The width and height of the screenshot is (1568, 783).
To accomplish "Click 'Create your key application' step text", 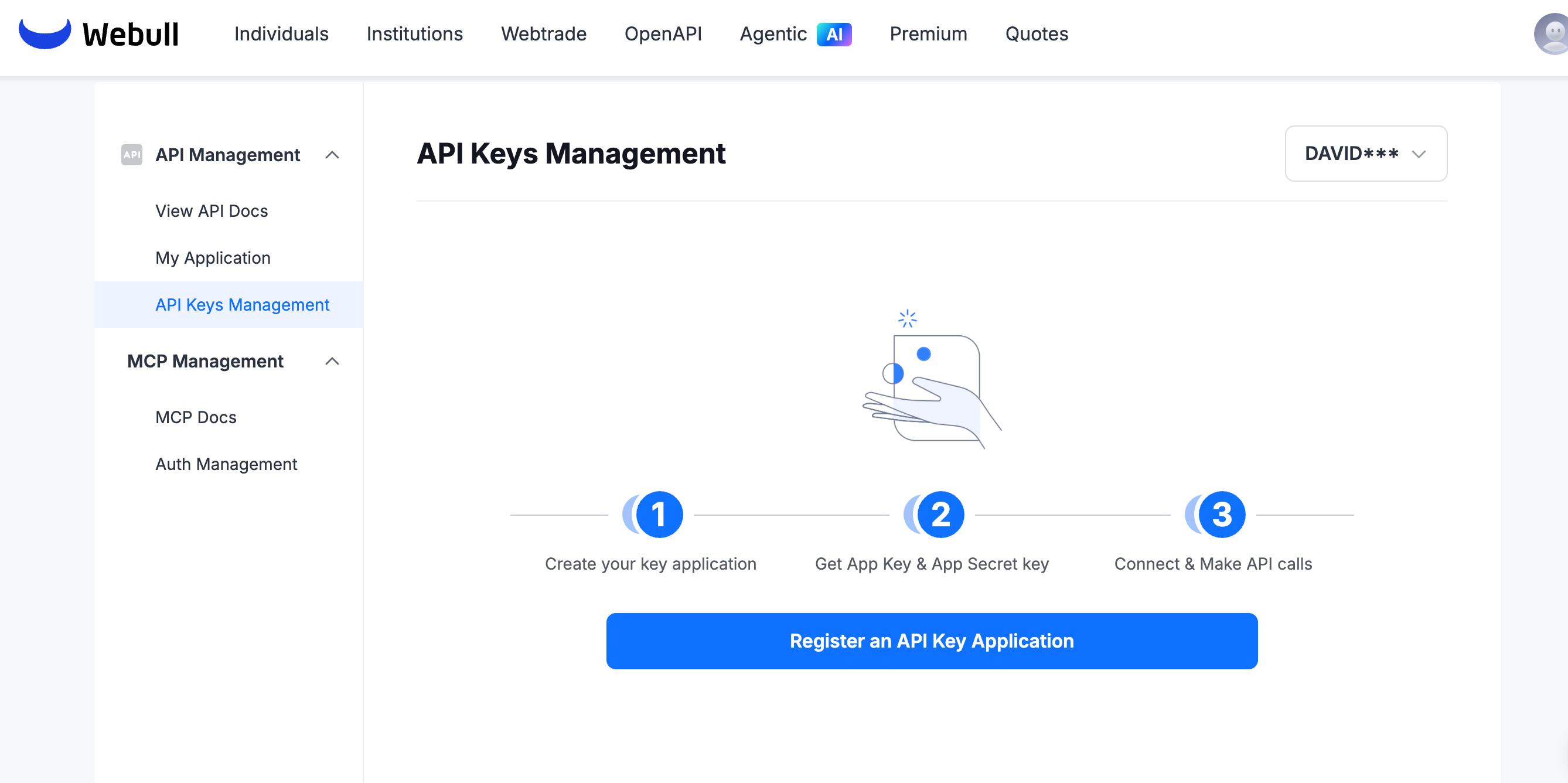I will (650, 564).
